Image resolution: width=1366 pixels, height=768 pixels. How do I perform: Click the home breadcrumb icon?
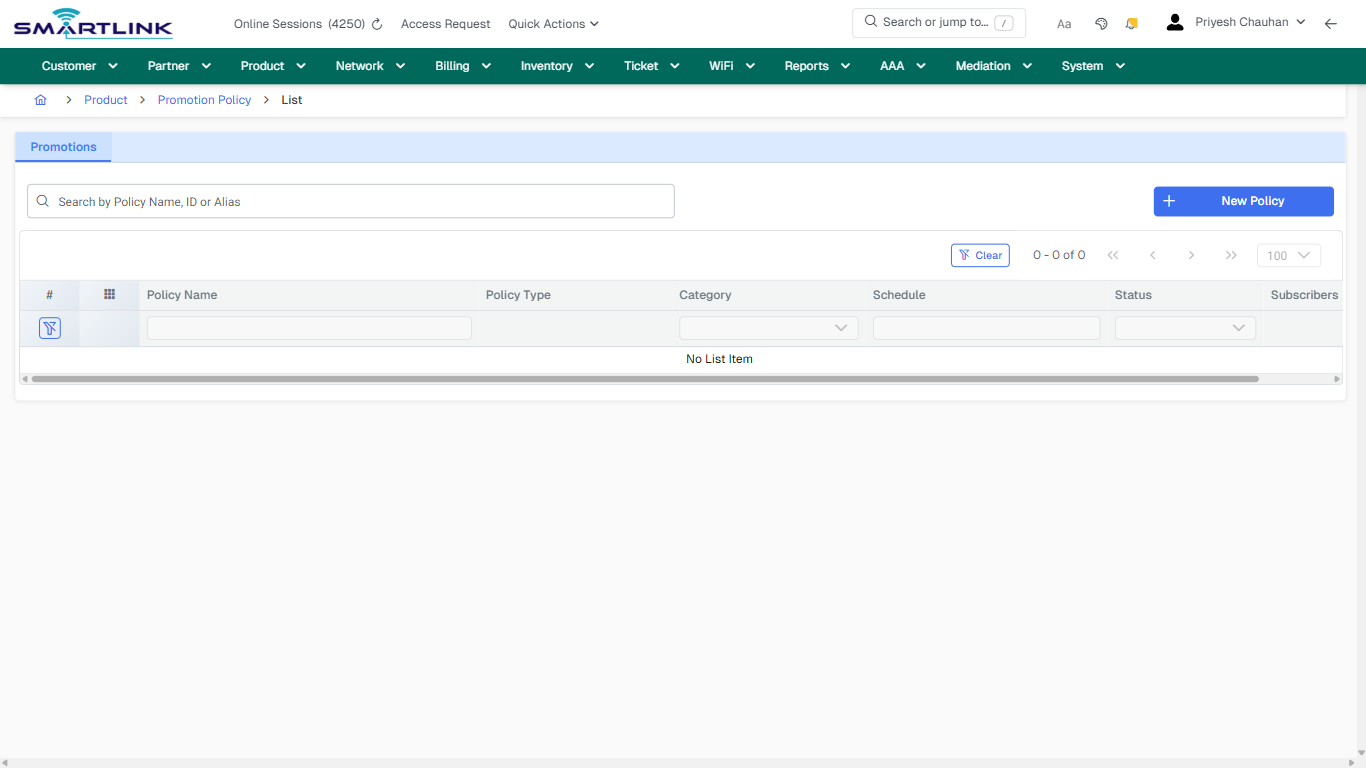pyautogui.click(x=40, y=99)
